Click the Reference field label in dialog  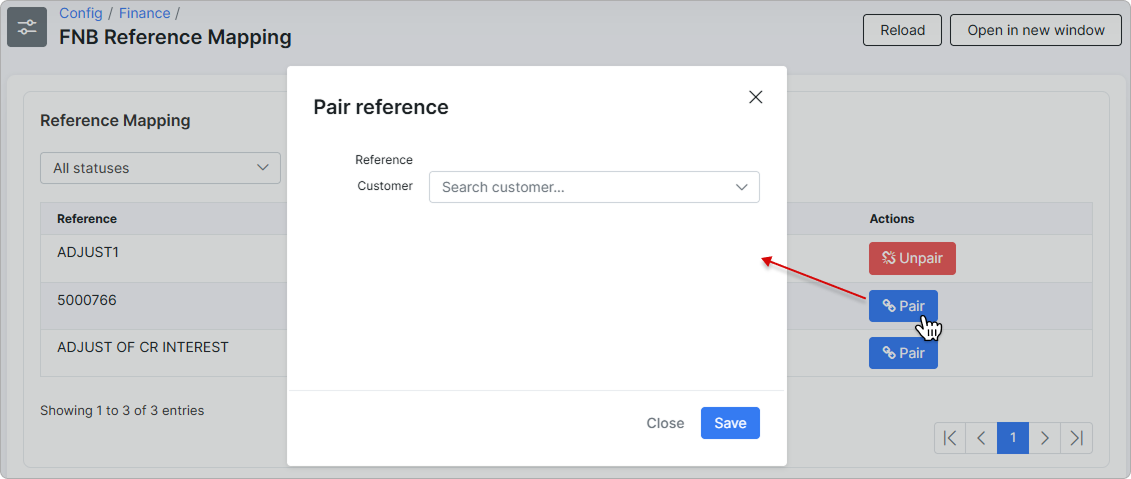384,159
